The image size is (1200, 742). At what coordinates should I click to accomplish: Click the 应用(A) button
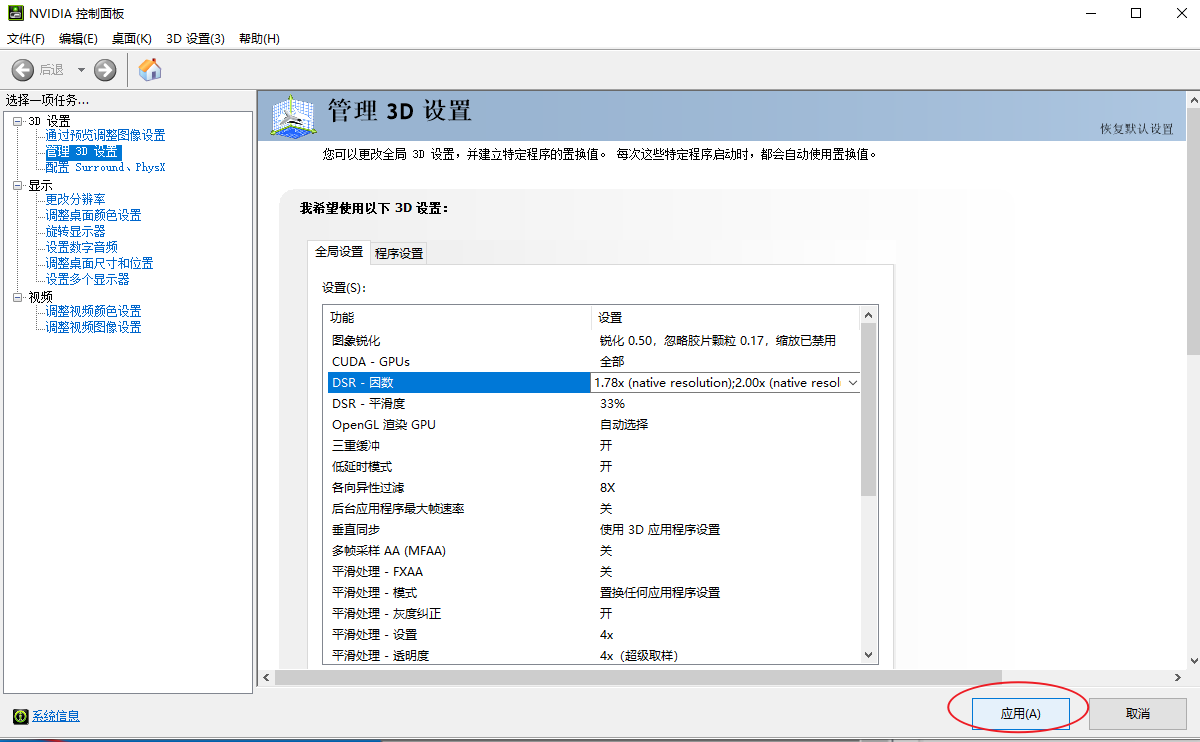(x=1020, y=712)
